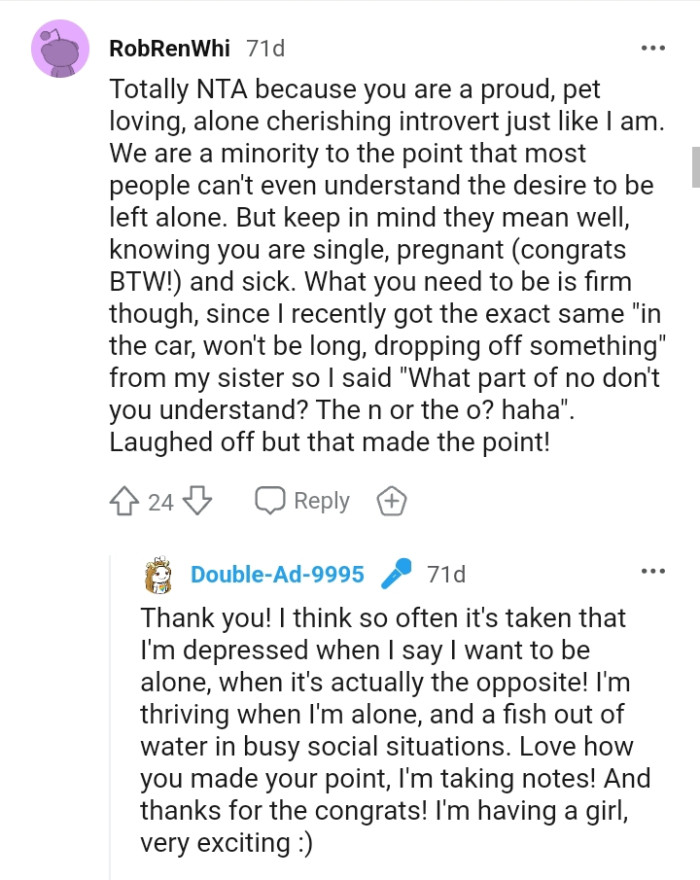Open three-dot menu on RobRenWhi's comment
This screenshot has width=700, height=880.
click(653, 48)
